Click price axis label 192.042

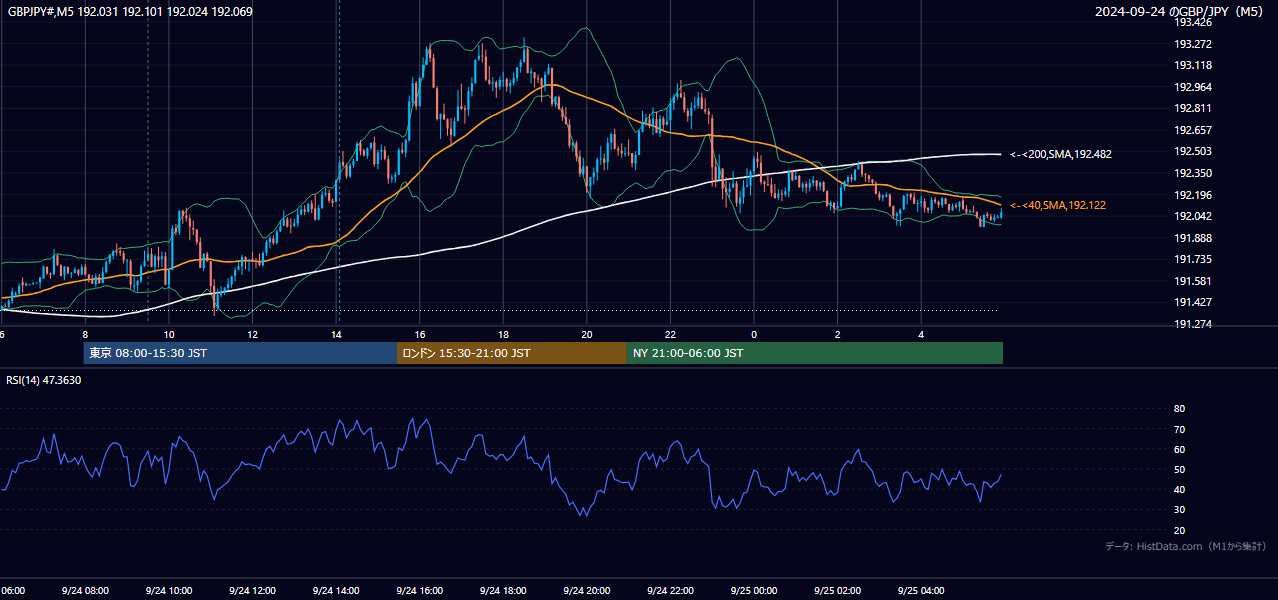click(x=1193, y=216)
